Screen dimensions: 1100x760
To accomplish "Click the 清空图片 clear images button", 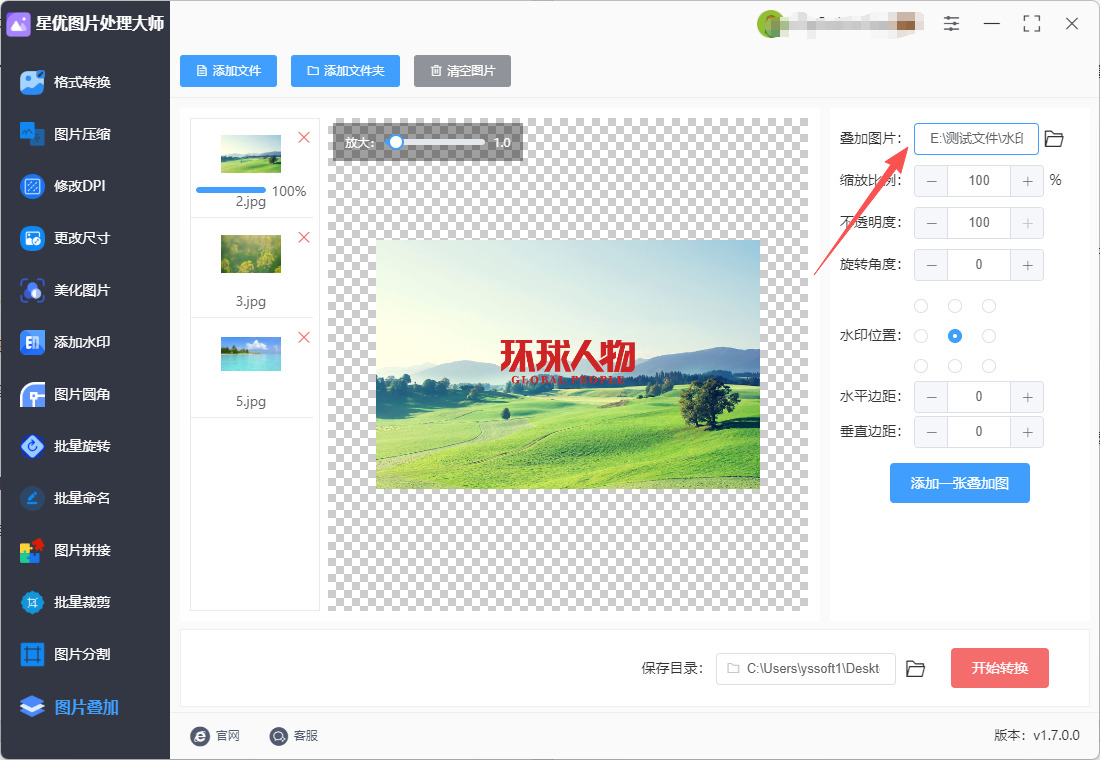I will [462, 71].
